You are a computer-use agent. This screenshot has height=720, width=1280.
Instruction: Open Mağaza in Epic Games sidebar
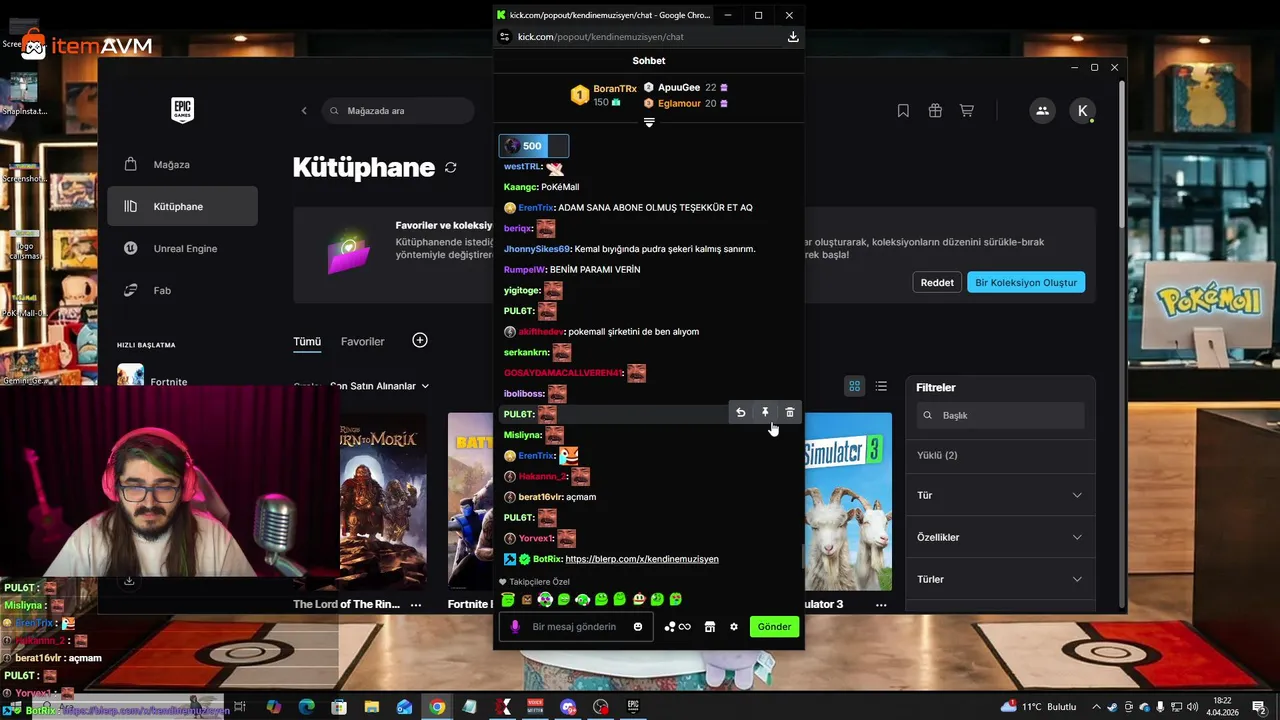point(182,164)
